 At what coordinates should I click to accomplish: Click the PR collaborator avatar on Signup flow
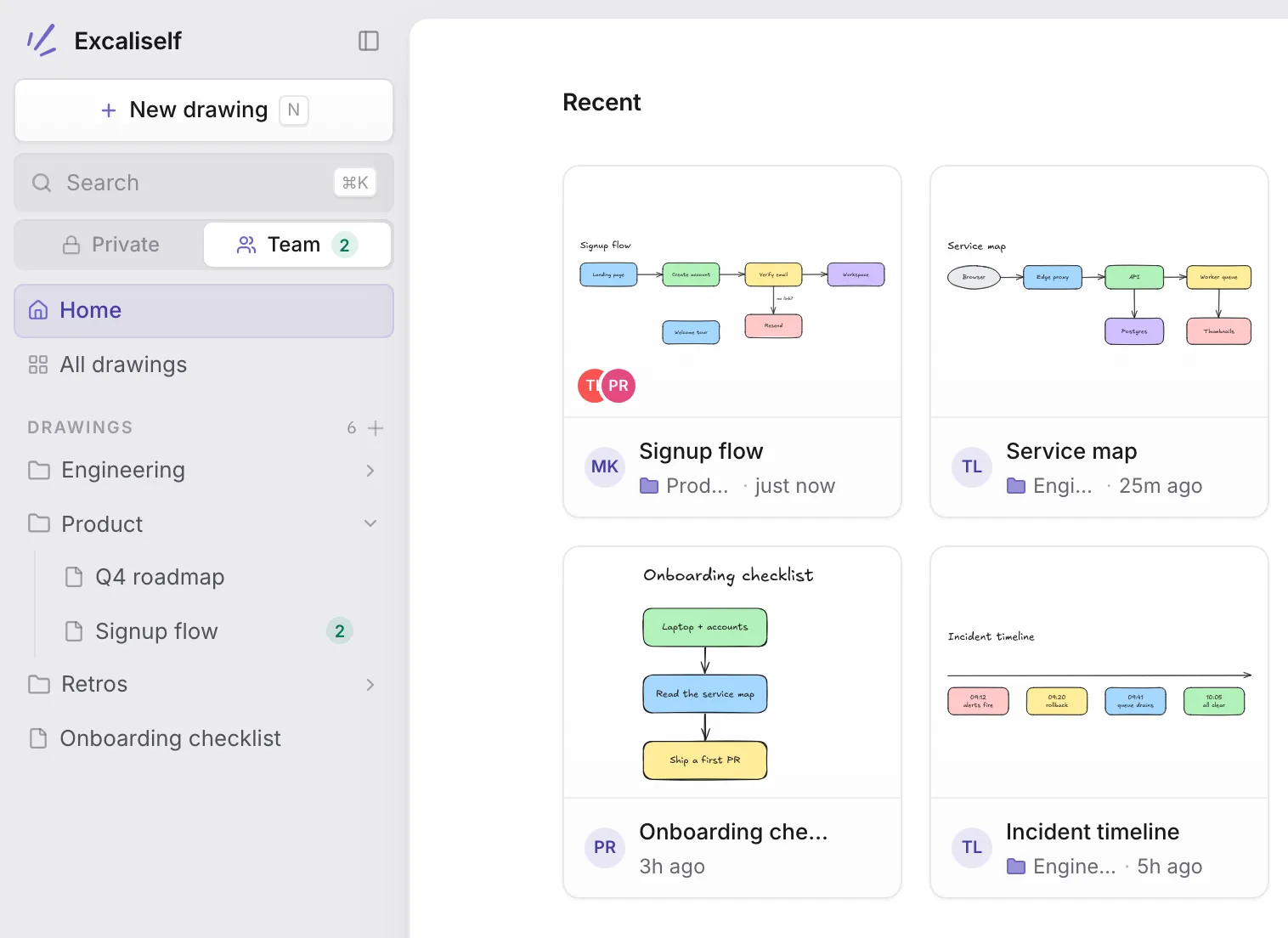(x=619, y=386)
